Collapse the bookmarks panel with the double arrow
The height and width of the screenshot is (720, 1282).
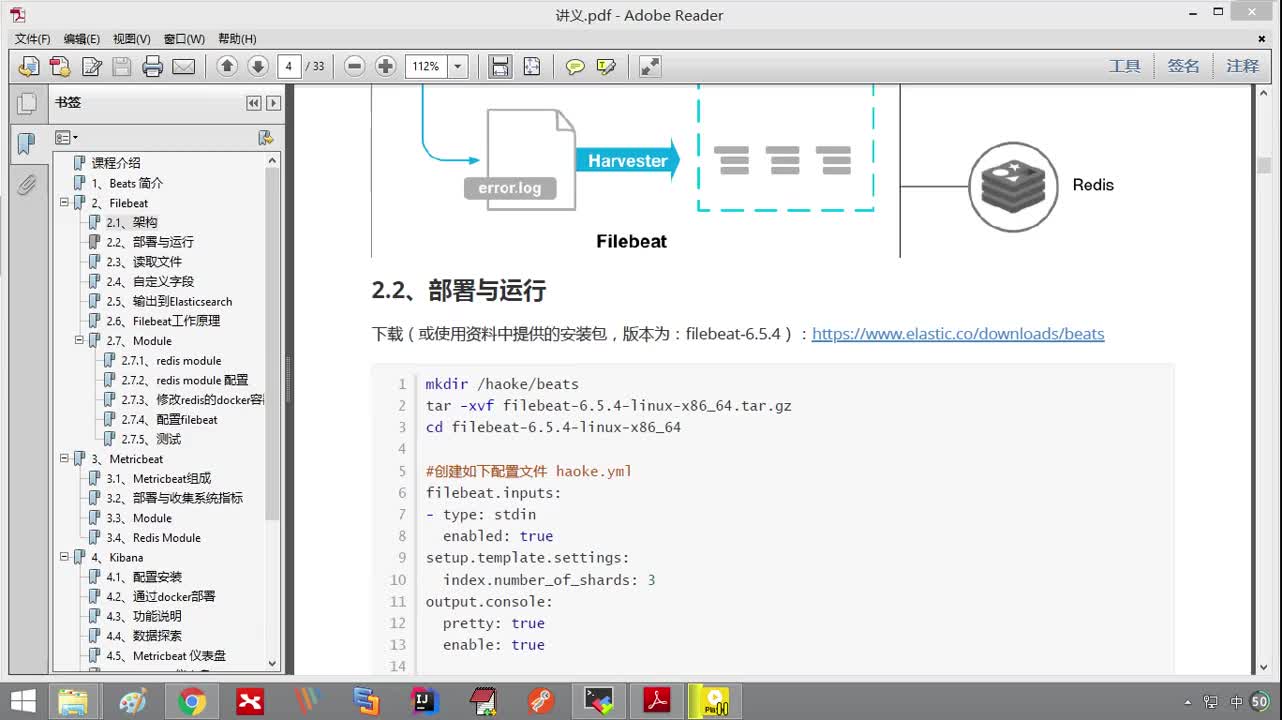click(254, 103)
